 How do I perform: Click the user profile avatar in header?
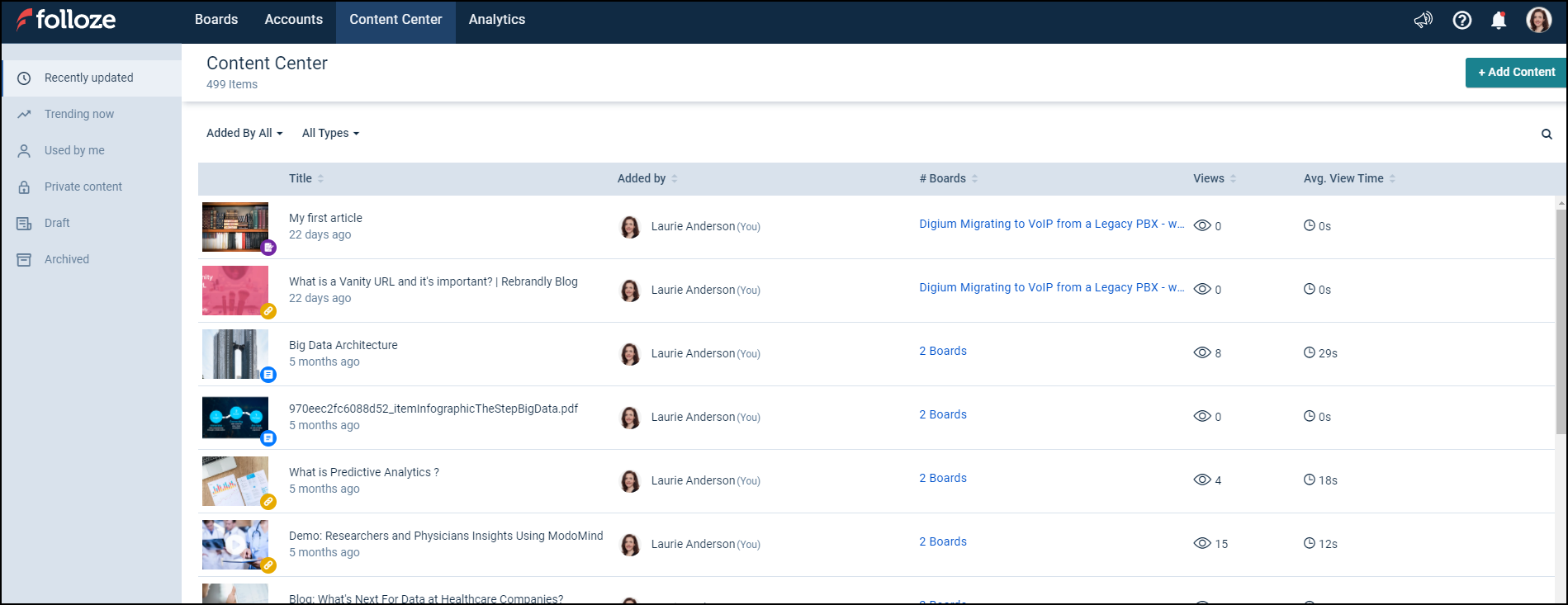(1538, 20)
